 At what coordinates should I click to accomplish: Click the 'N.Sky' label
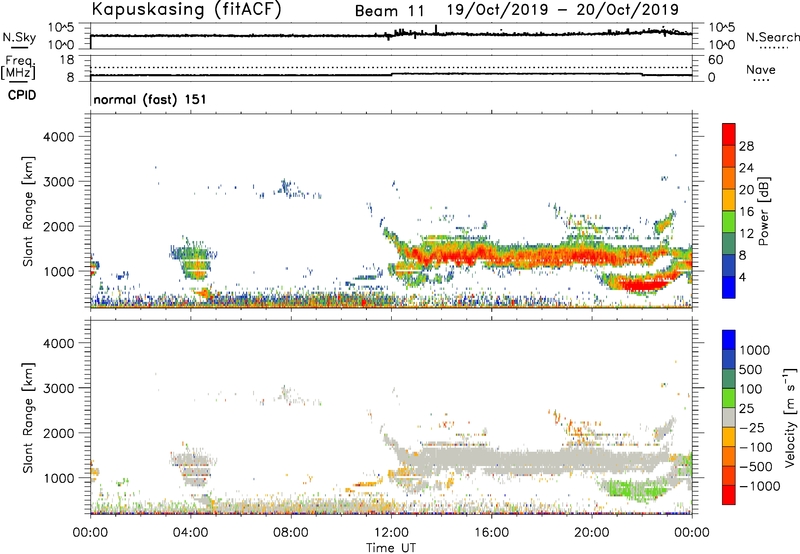tap(19, 37)
